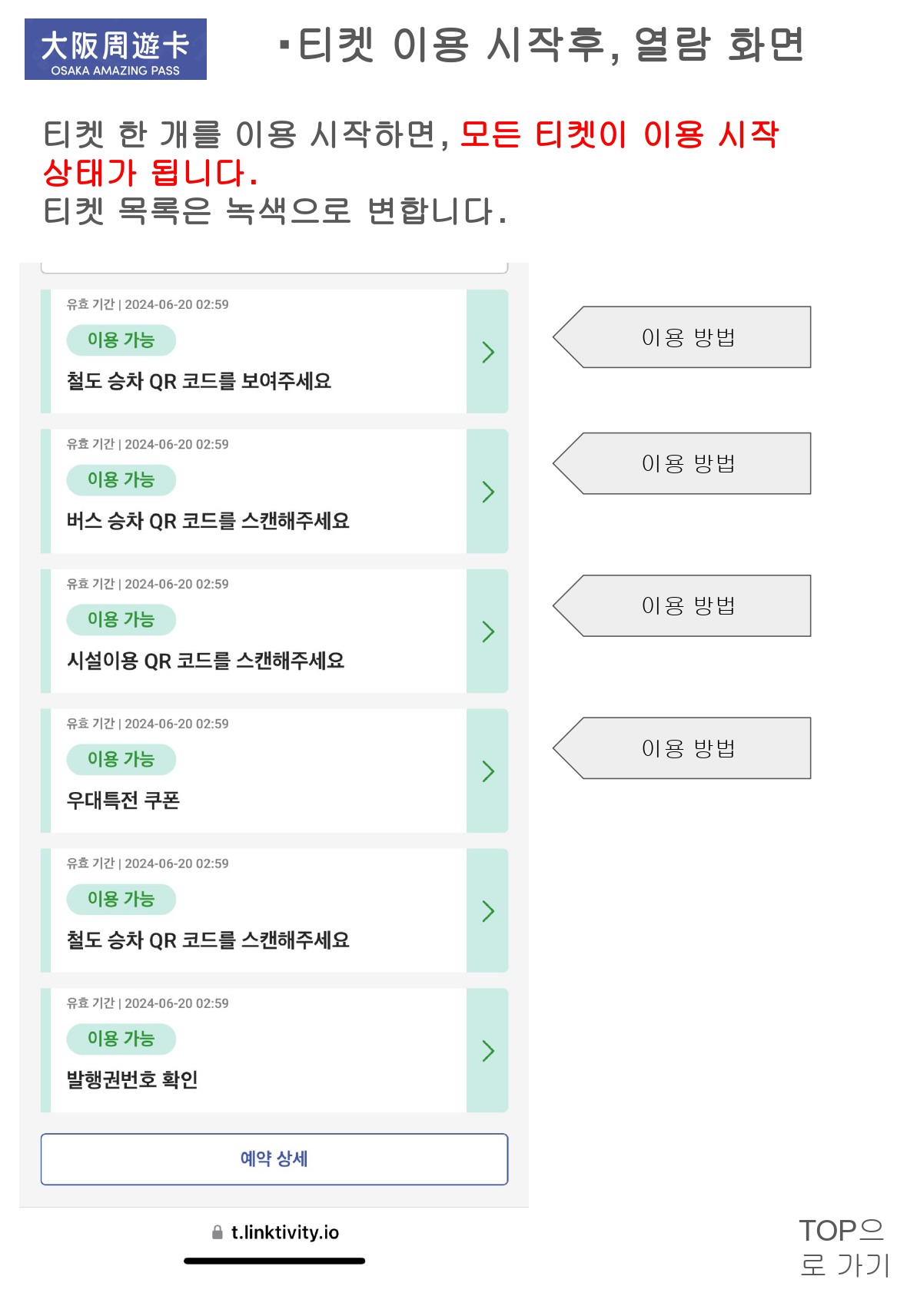This screenshot has width=907, height=1316.
Task: Tap 이용 가능 badge on 발행권번호 확인 ticket
Action: pyautogui.click(x=121, y=1039)
